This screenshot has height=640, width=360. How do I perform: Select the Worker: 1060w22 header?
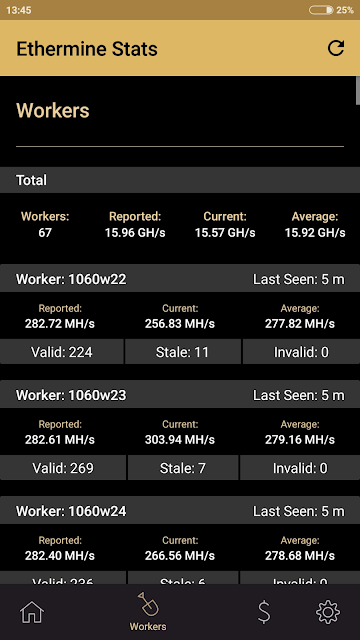click(180, 278)
